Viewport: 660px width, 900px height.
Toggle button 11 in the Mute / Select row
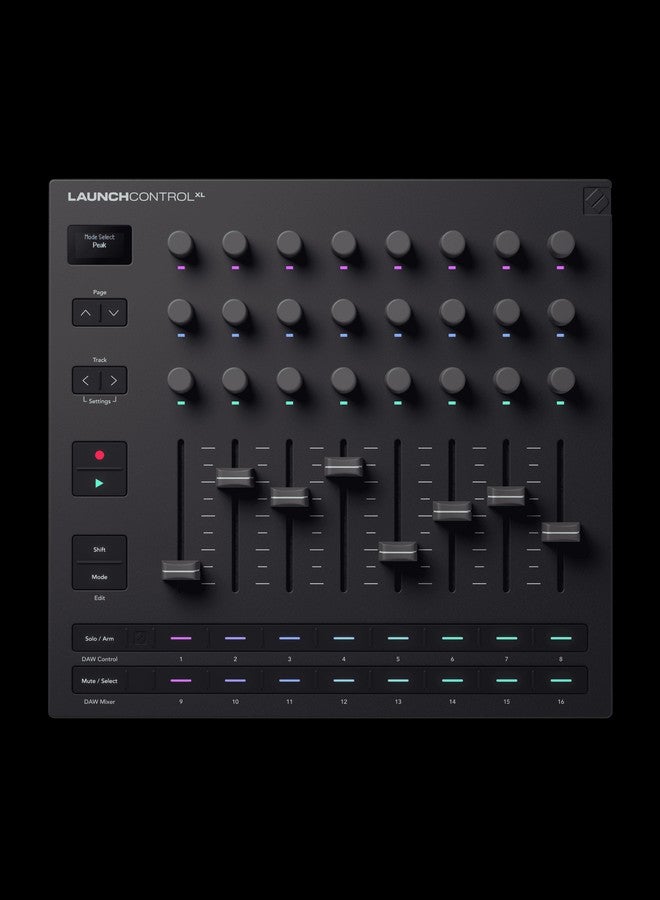coord(289,681)
